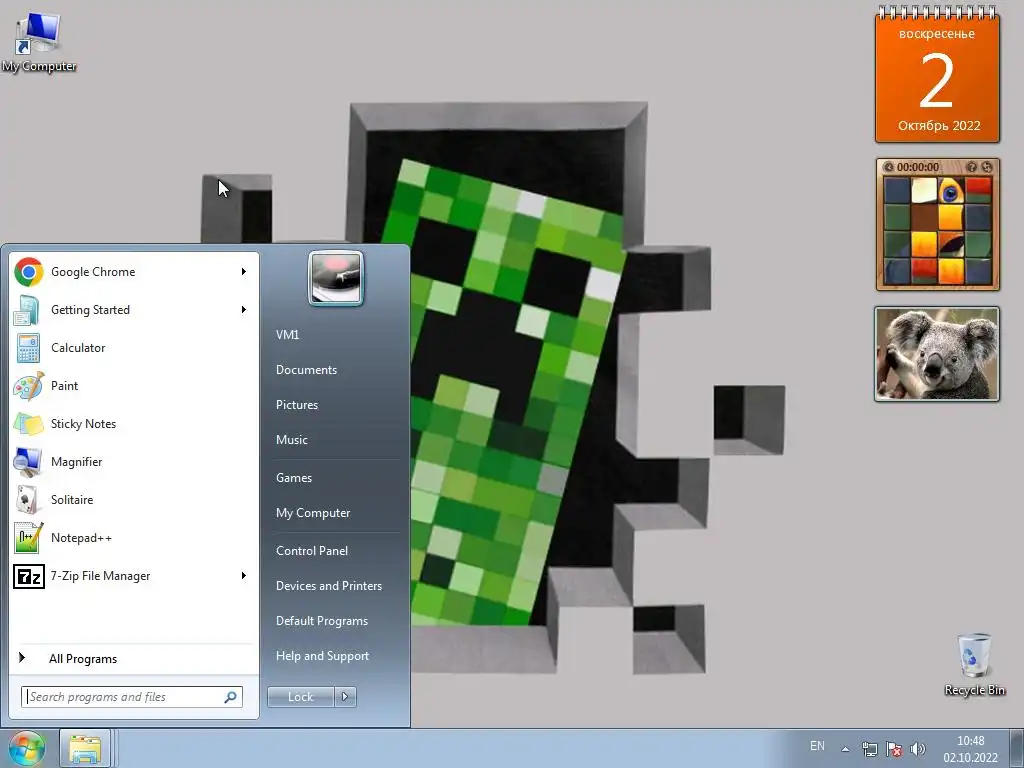Open Default Programs

[x=322, y=620]
